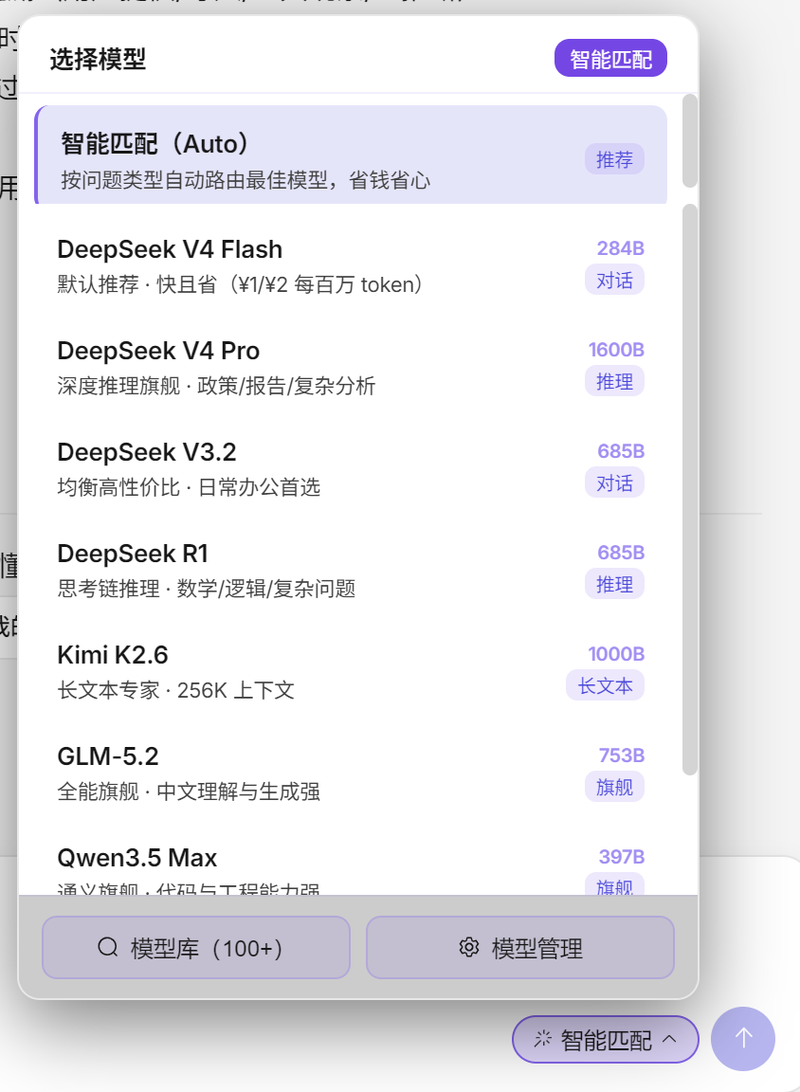This screenshot has width=800, height=1092.
Task: Choose DeepSeek V4 Flash model
Action: point(351,266)
